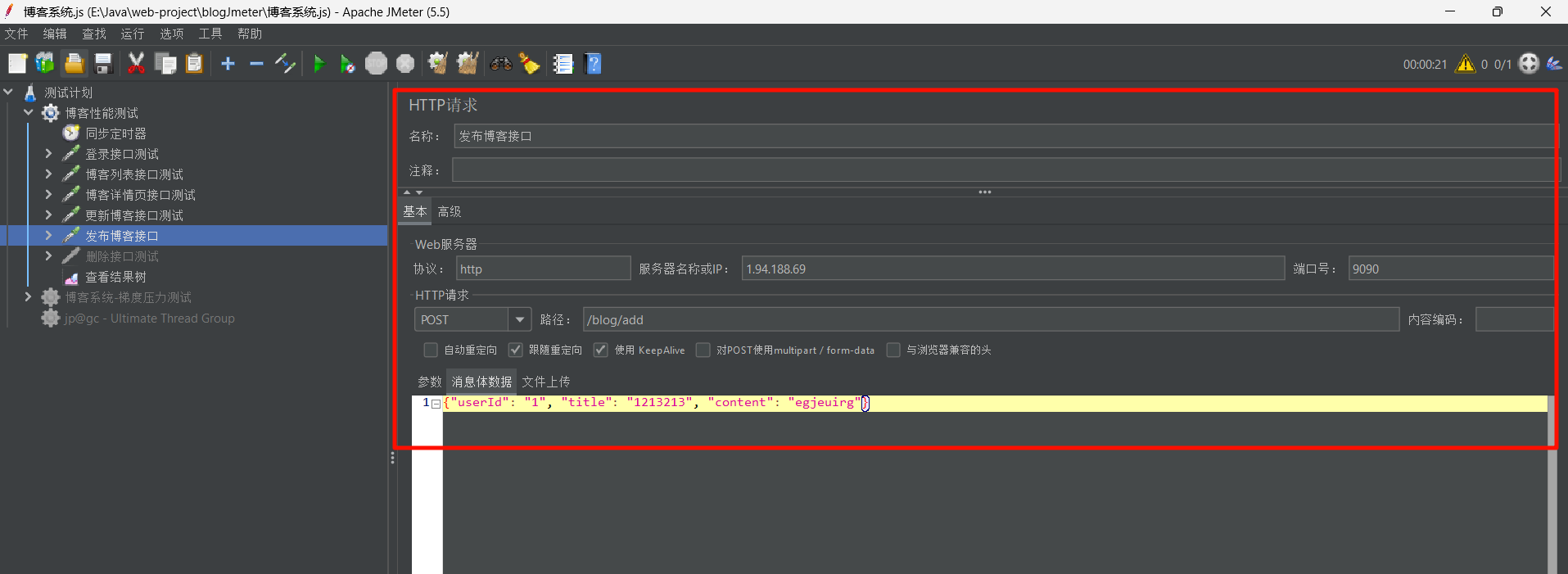
Task: Collapse the 博客性能测试 thread group
Action: tap(29, 112)
